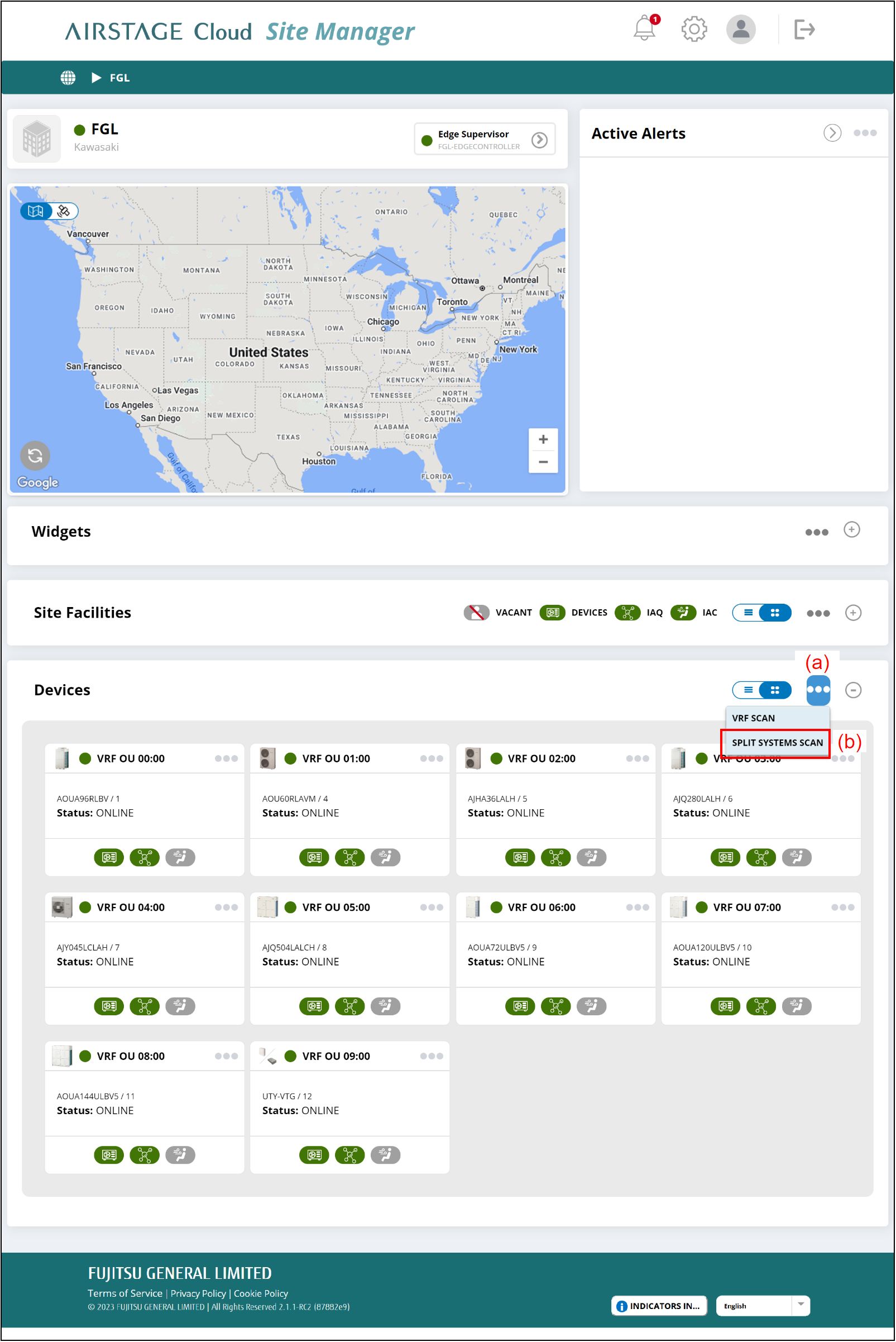Expand the Widgets section with plus icon

tap(851, 530)
